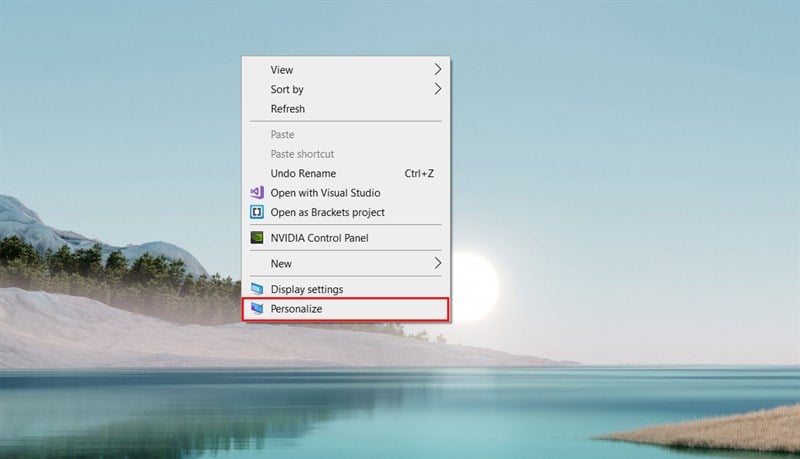Open the Personalize text label

point(296,310)
